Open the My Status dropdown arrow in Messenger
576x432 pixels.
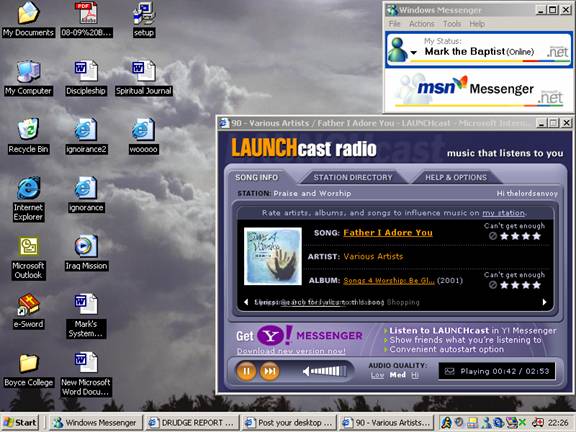413,53
